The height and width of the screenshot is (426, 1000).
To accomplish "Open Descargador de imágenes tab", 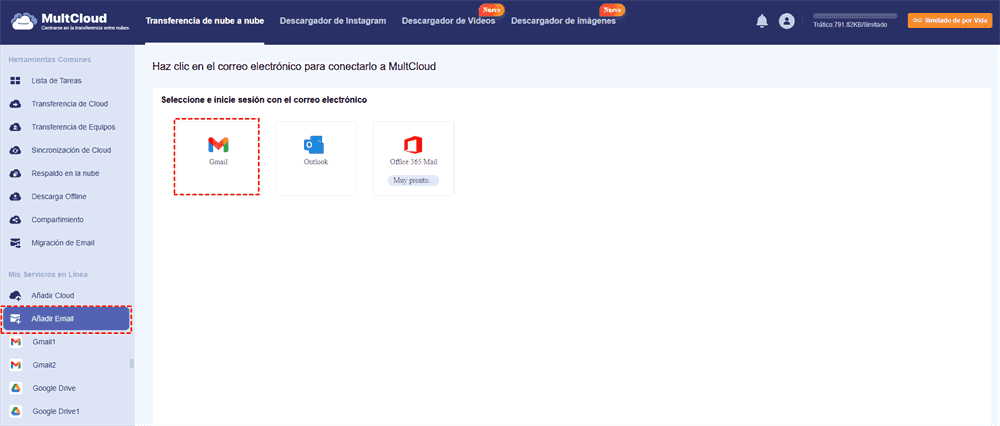I will pos(564,21).
